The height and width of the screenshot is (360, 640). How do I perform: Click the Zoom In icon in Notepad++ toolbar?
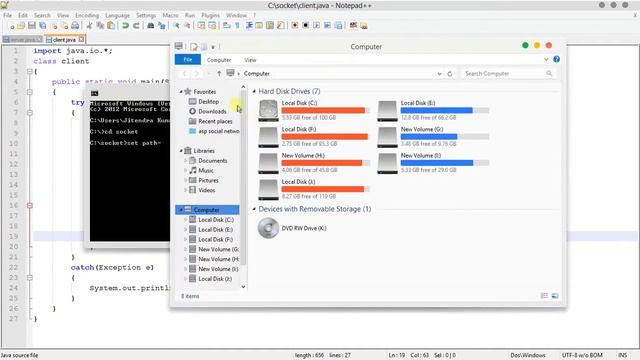(176, 26)
